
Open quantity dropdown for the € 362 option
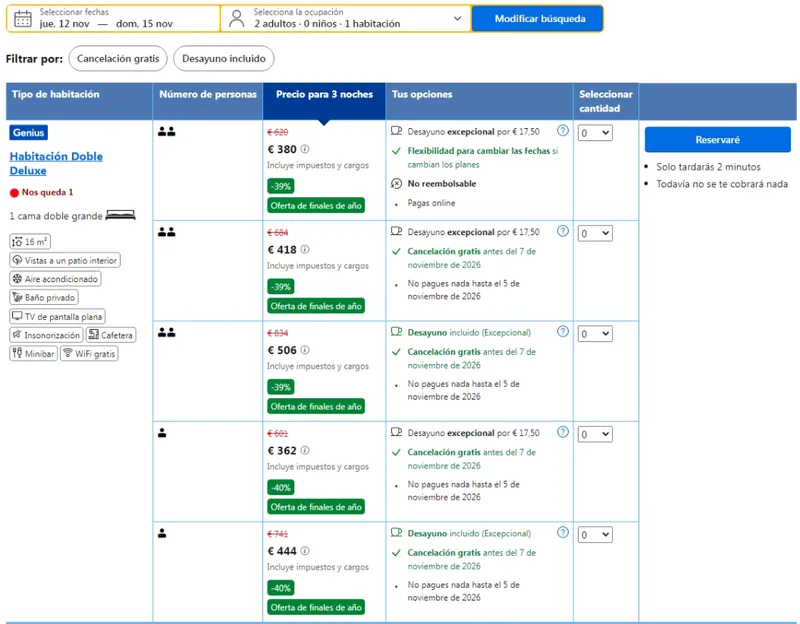click(x=595, y=435)
